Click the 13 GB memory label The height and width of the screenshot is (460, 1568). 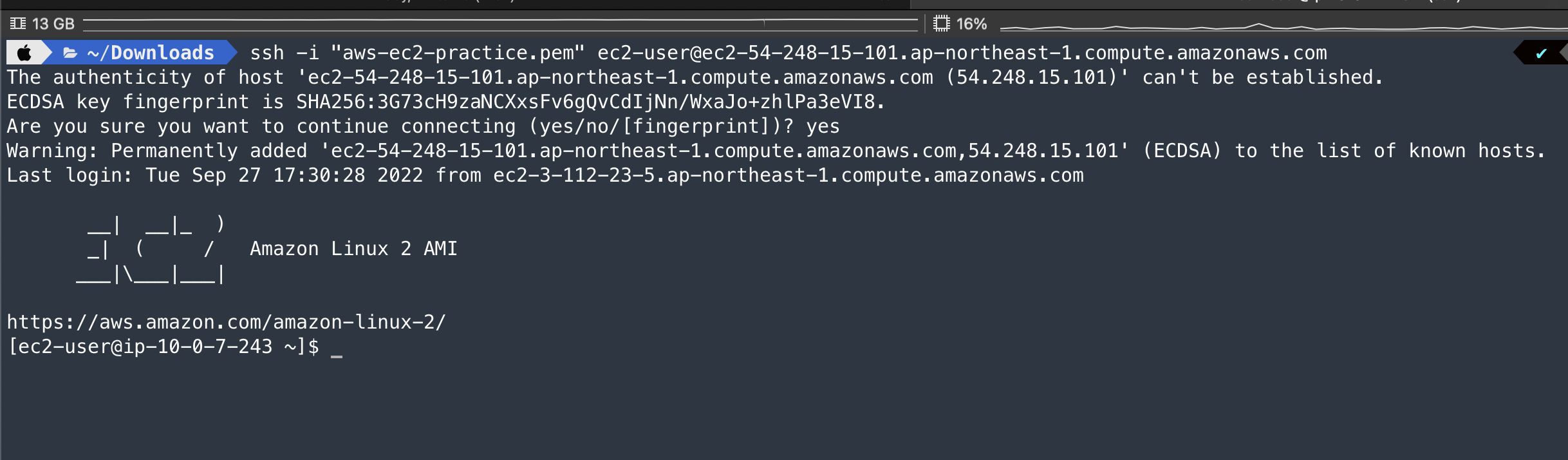pyautogui.click(x=53, y=24)
